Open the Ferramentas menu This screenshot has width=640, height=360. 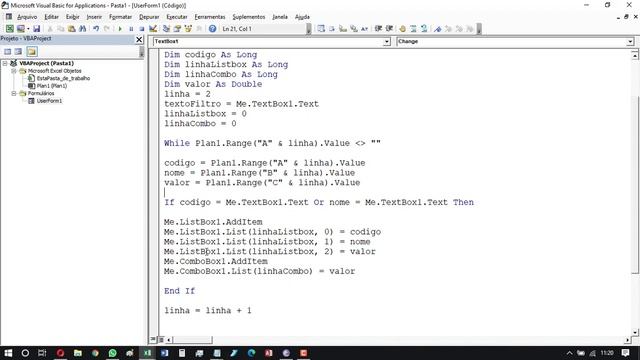click(210, 17)
